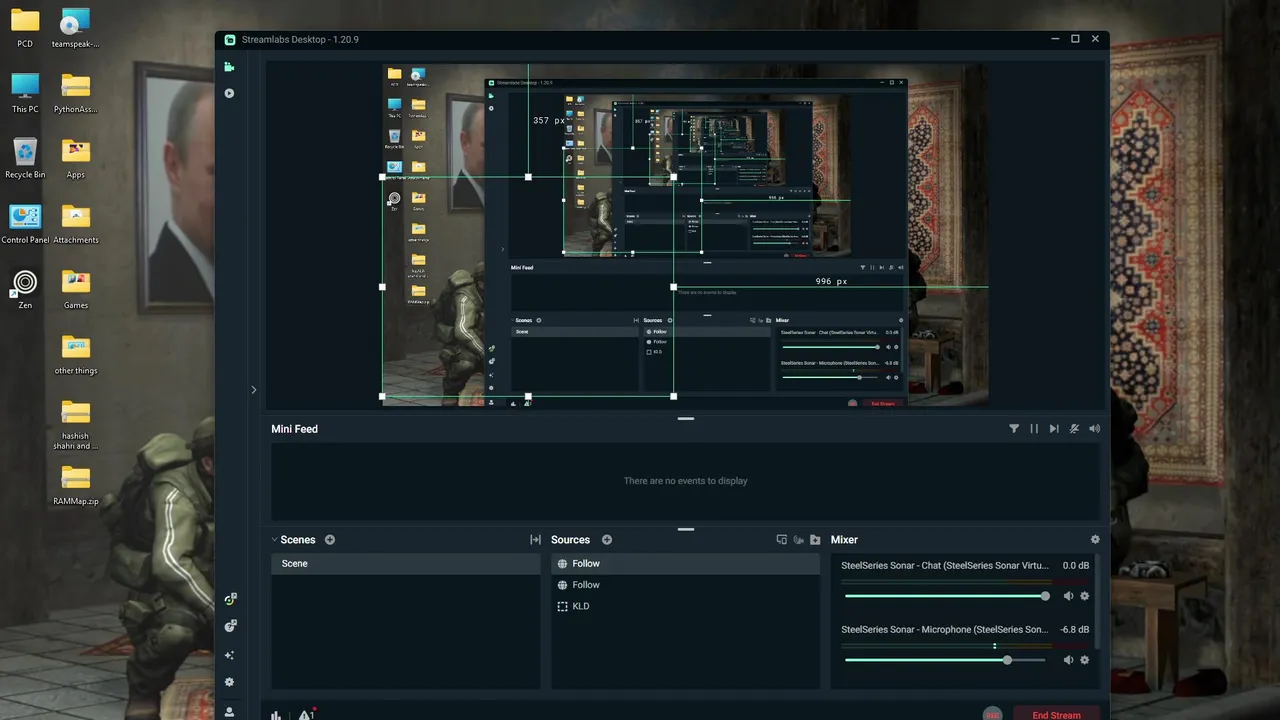Select the second Follow source

click(x=685, y=585)
